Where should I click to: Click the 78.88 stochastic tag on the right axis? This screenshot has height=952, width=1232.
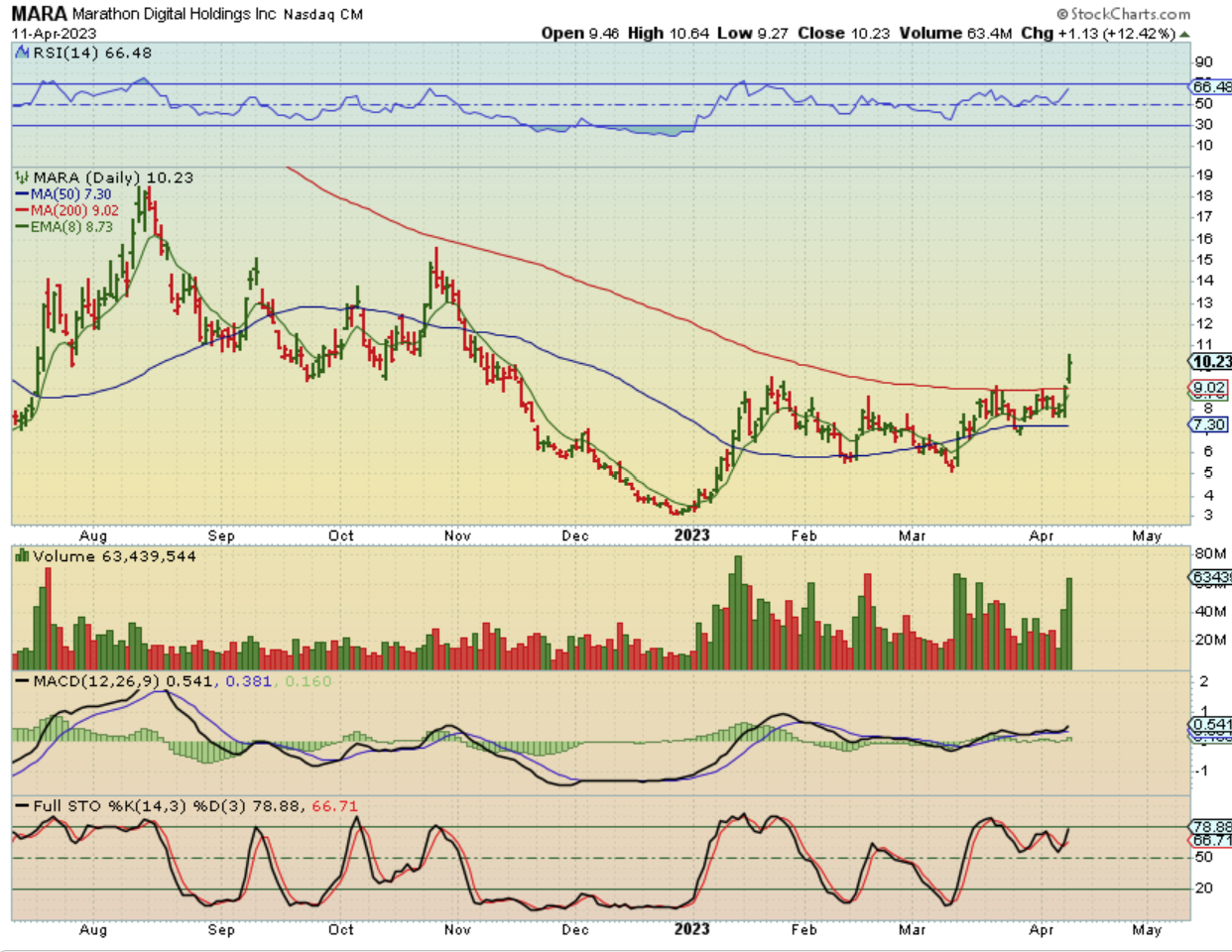click(1211, 826)
